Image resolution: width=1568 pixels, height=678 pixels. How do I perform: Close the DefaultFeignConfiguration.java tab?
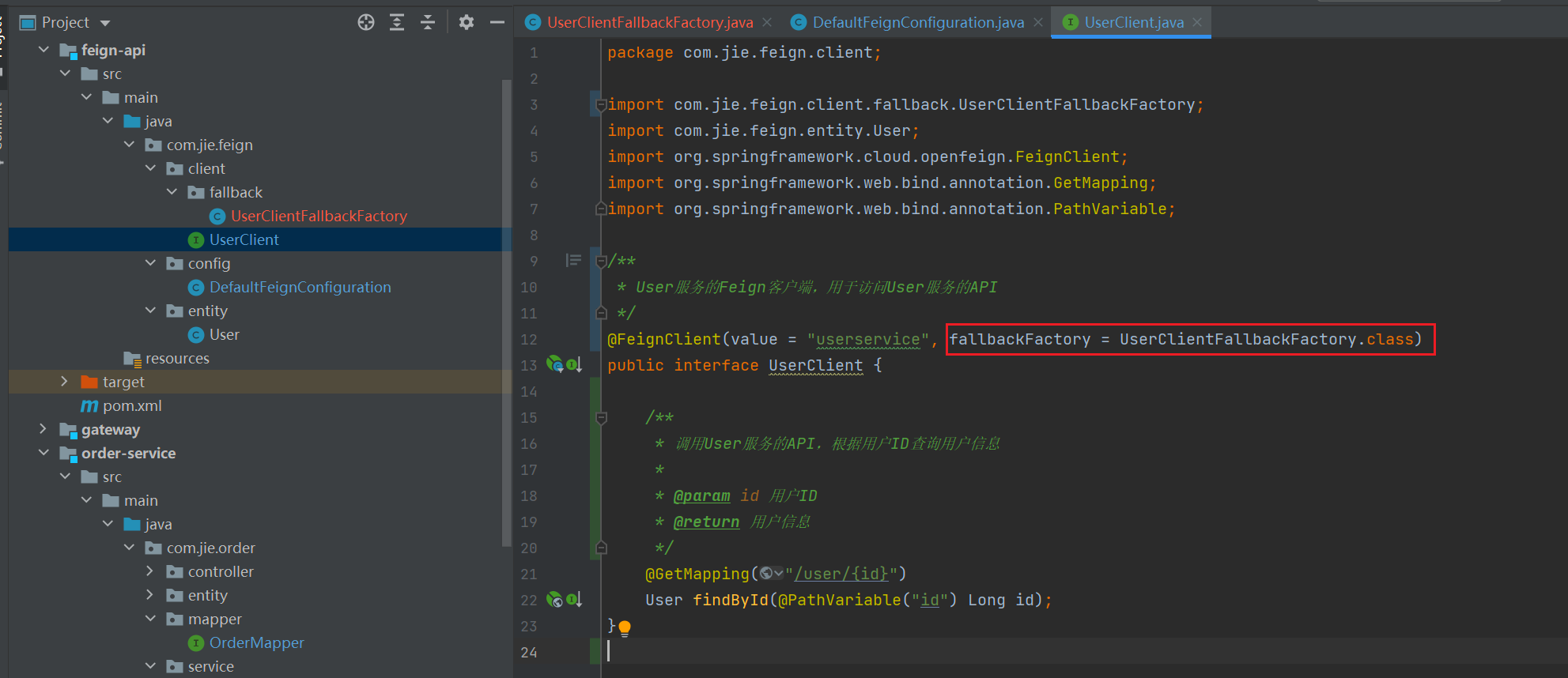pyautogui.click(x=1038, y=22)
